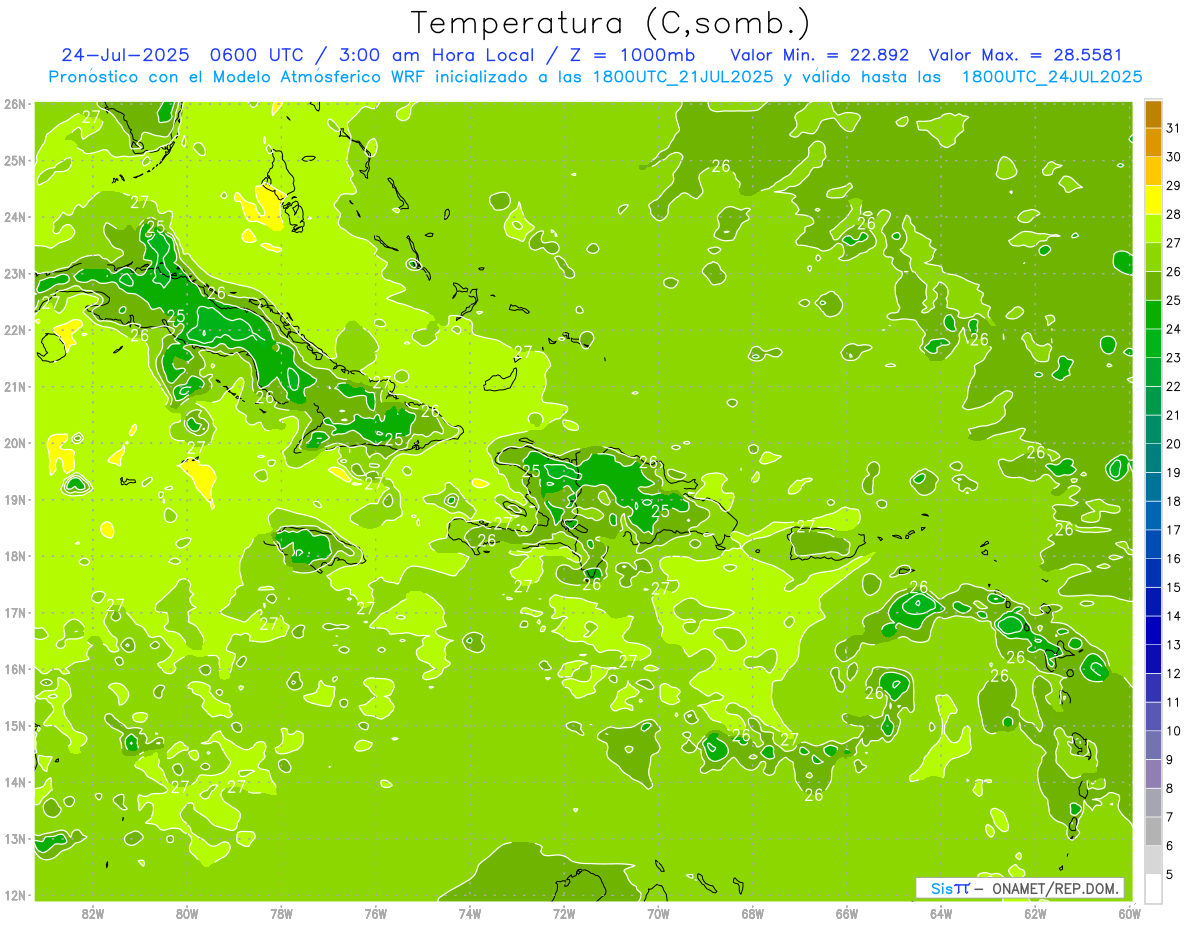This screenshot has height=927, width=1200.
Task: Pick the orange 30–31 color scale swatch
Action: point(1153,142)
